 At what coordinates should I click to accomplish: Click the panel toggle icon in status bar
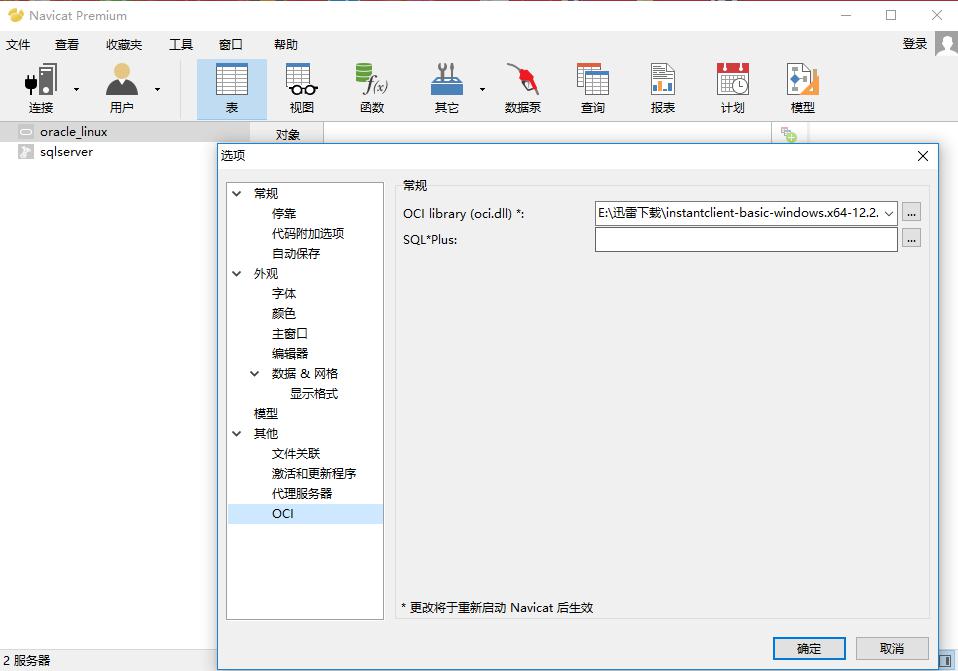tap(945, 661)
